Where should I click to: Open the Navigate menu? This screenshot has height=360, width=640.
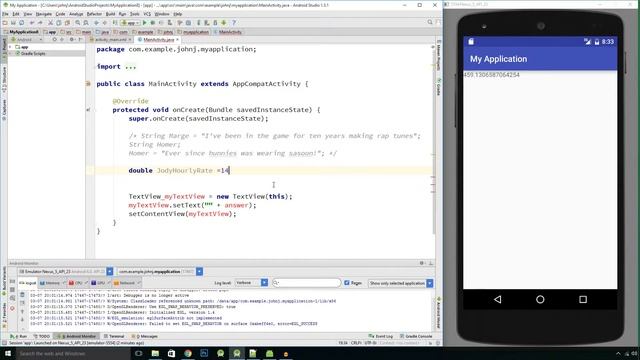44,14
